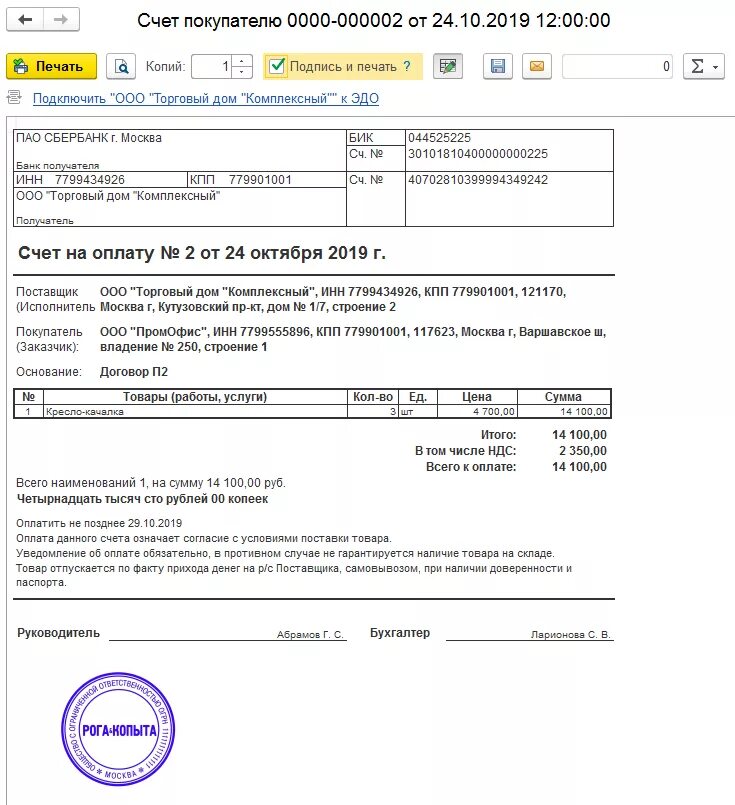This screenshot has height=805, width=735.
Task: Select the account number 40702810399994349242
Action: pyautogui.click(x=478, y=180)
